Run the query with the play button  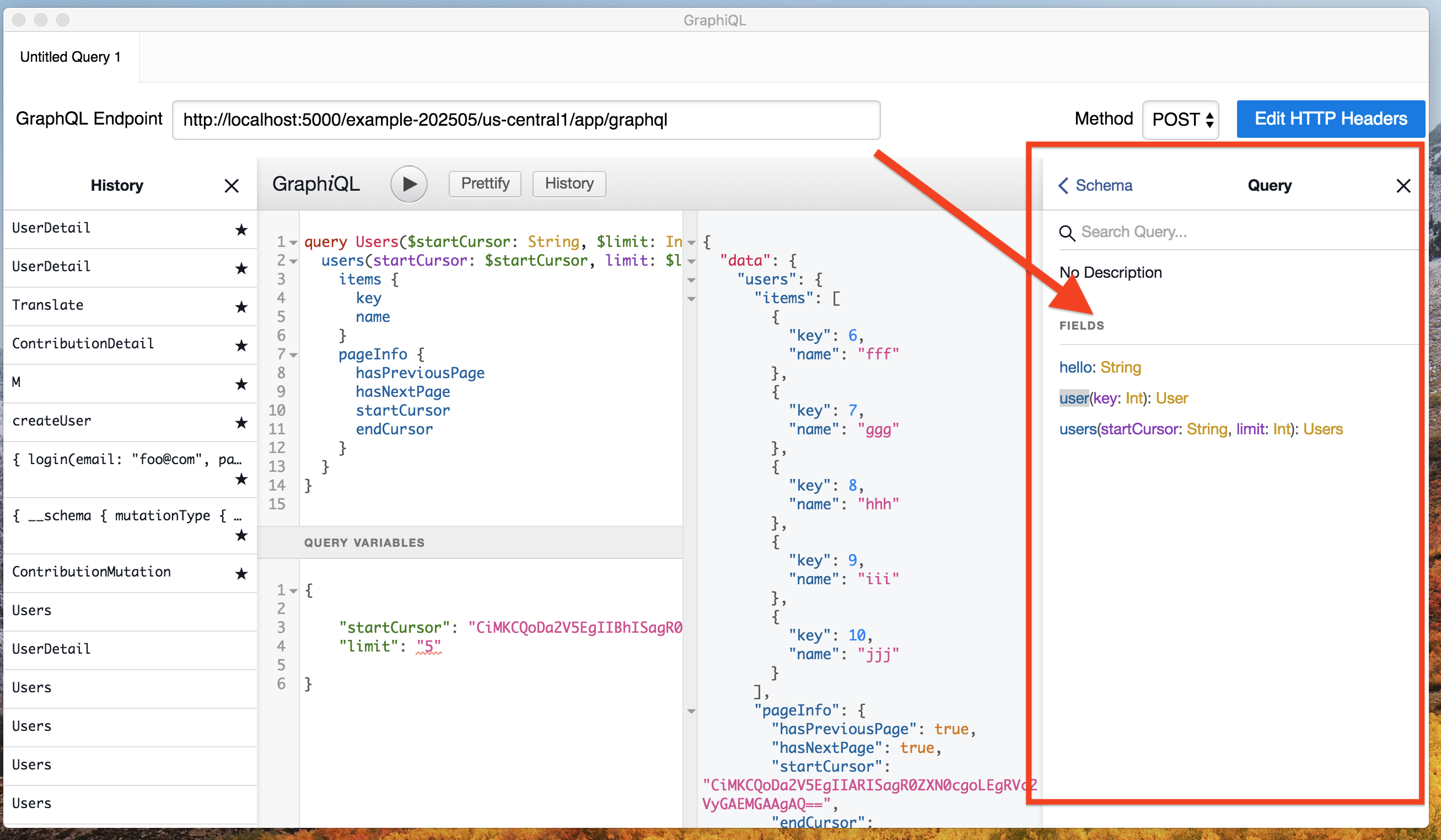408,184
